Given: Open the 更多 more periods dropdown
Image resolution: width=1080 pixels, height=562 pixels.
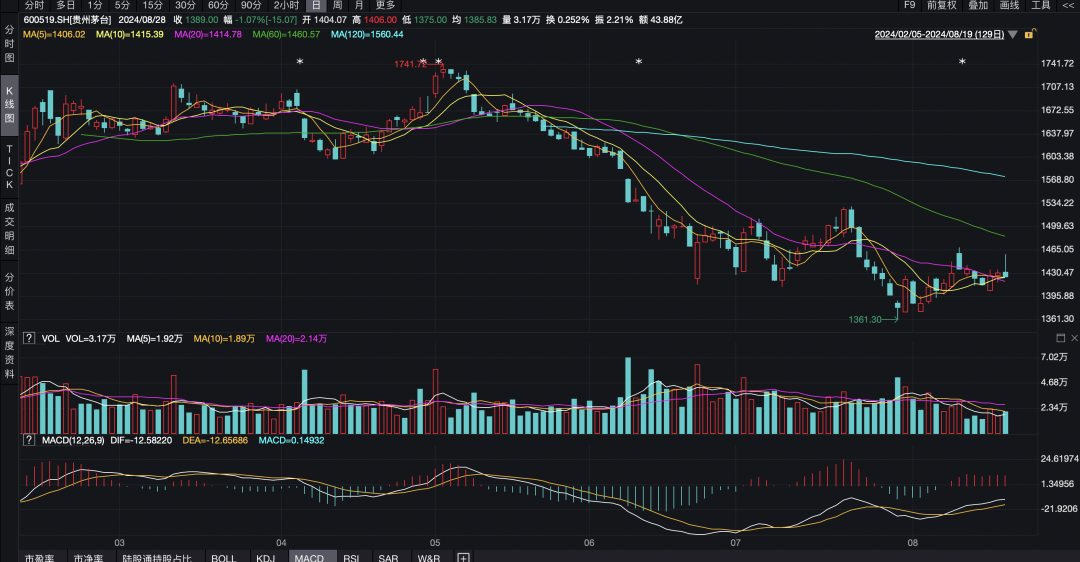Looking at the screenshot, I should (x=385, y=5).
